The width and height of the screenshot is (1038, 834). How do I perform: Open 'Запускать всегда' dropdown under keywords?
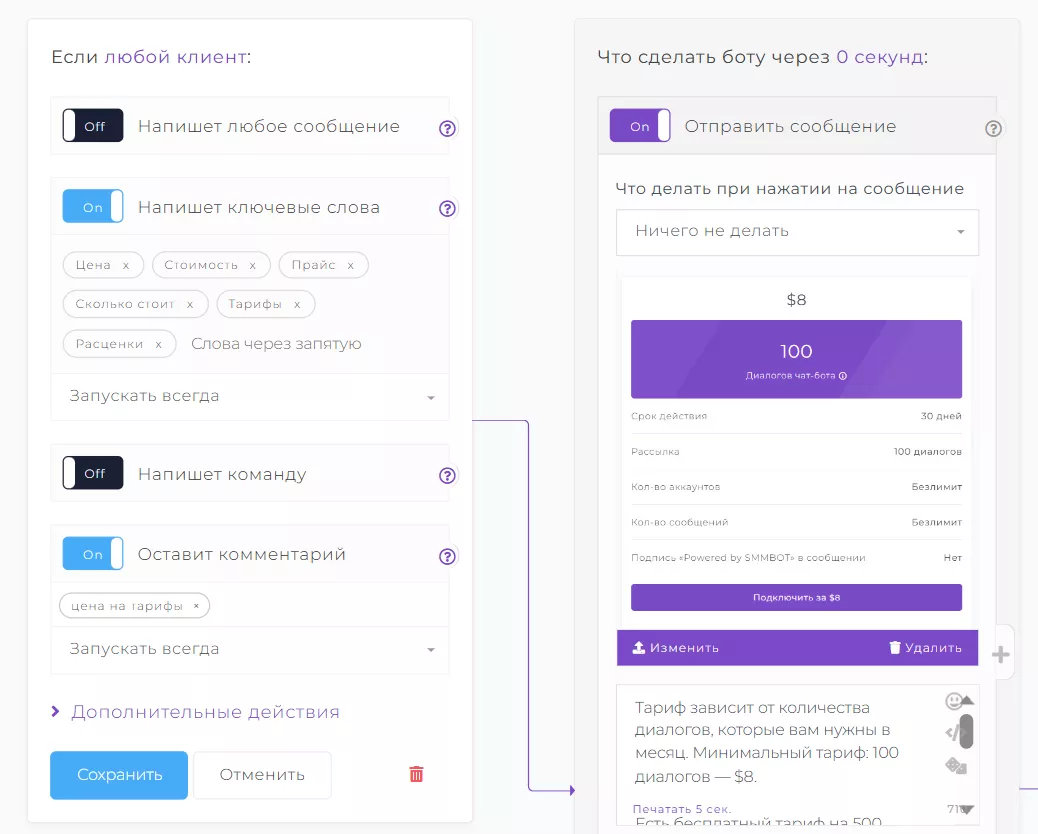pos(250,396)
